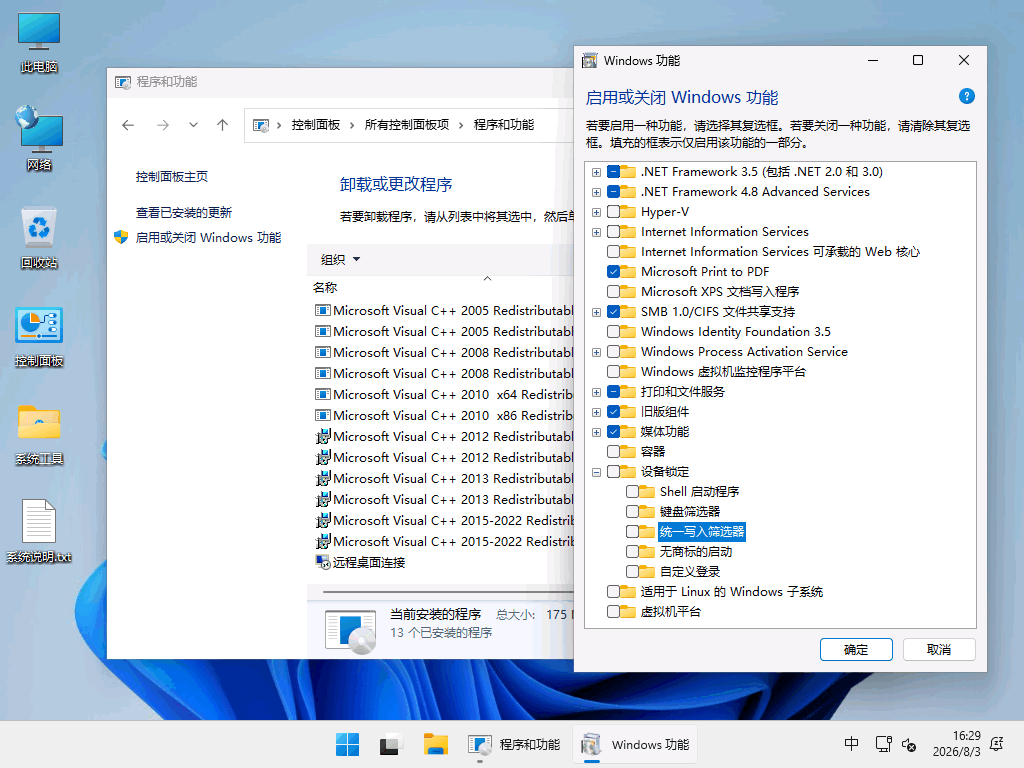Screen dimensions: 1024x768
Task: Toggle SMB 1.0/CIFS 文件共享支持 checkbox
Action: [x=613, y=312]
